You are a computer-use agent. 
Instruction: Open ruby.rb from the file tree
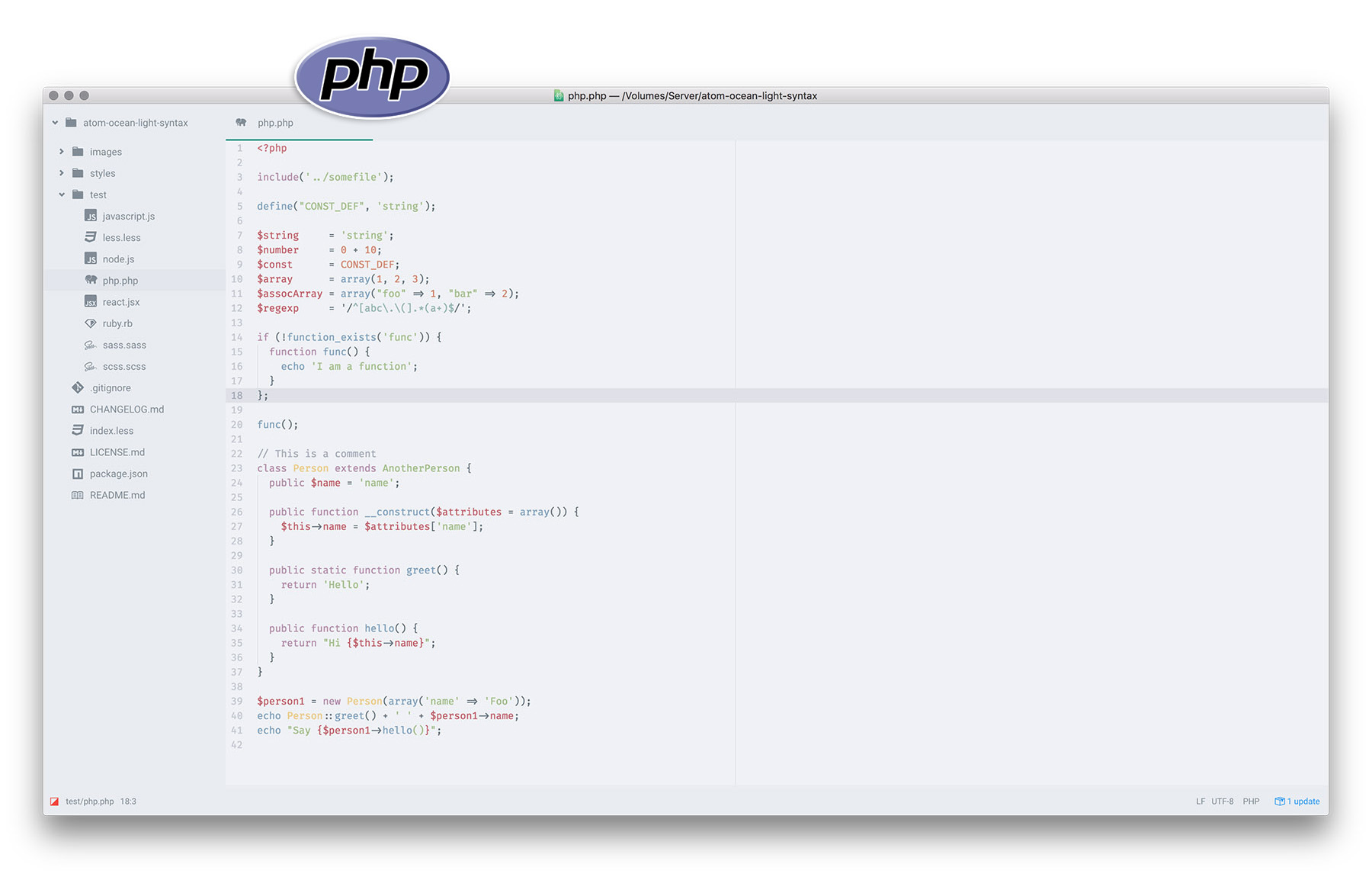tap(117, 323)
